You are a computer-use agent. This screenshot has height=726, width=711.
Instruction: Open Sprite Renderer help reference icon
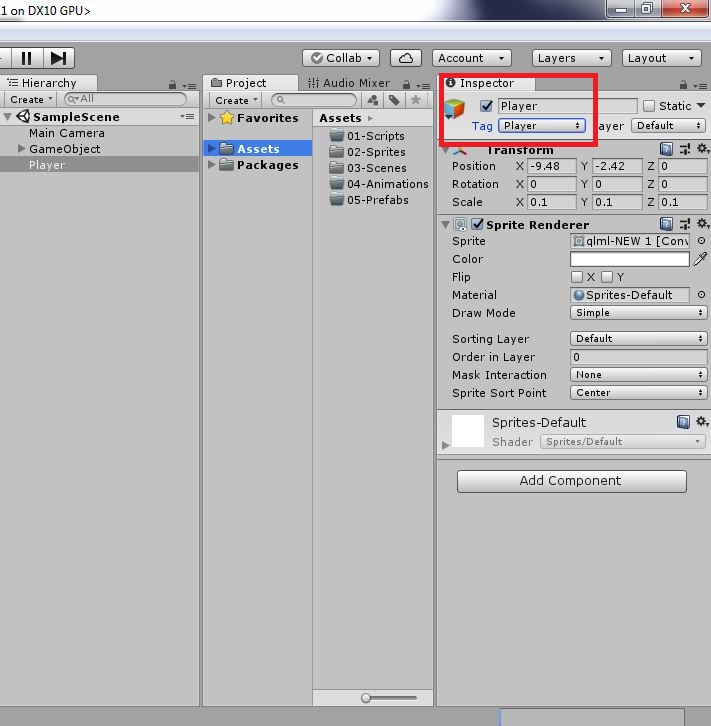666,224
